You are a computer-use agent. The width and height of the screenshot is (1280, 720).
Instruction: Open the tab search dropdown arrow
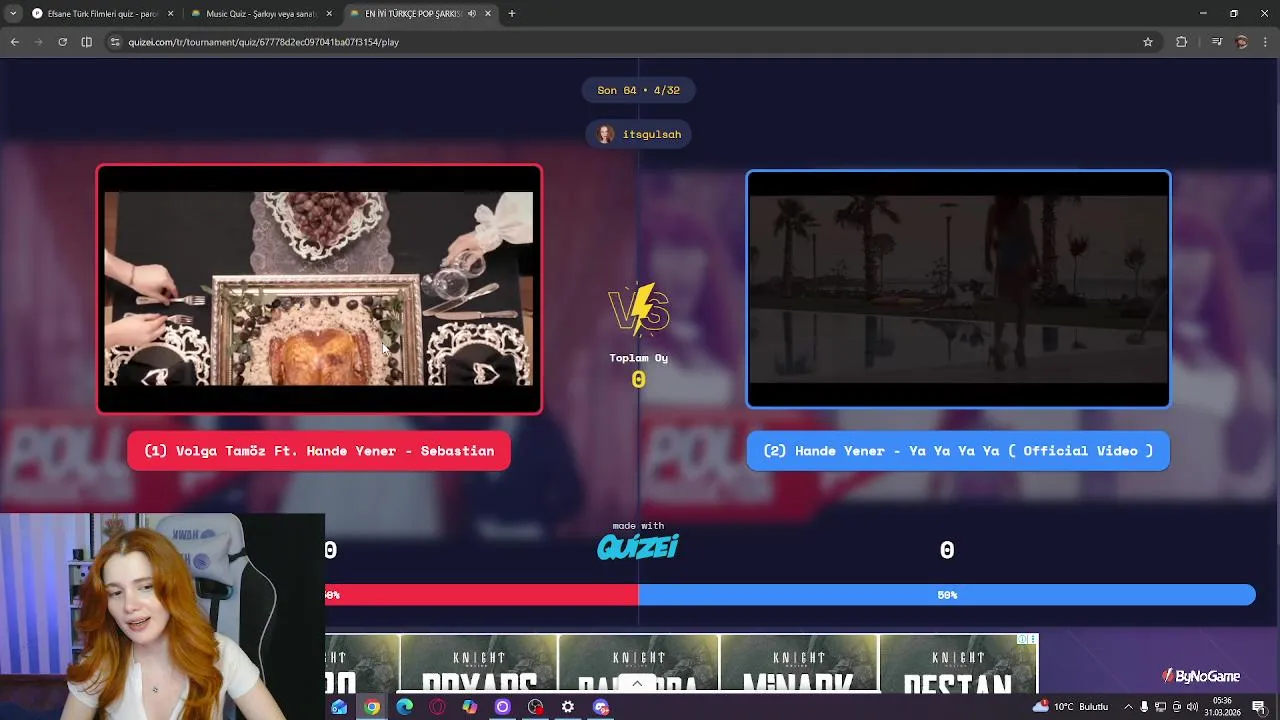pos(13,13)
